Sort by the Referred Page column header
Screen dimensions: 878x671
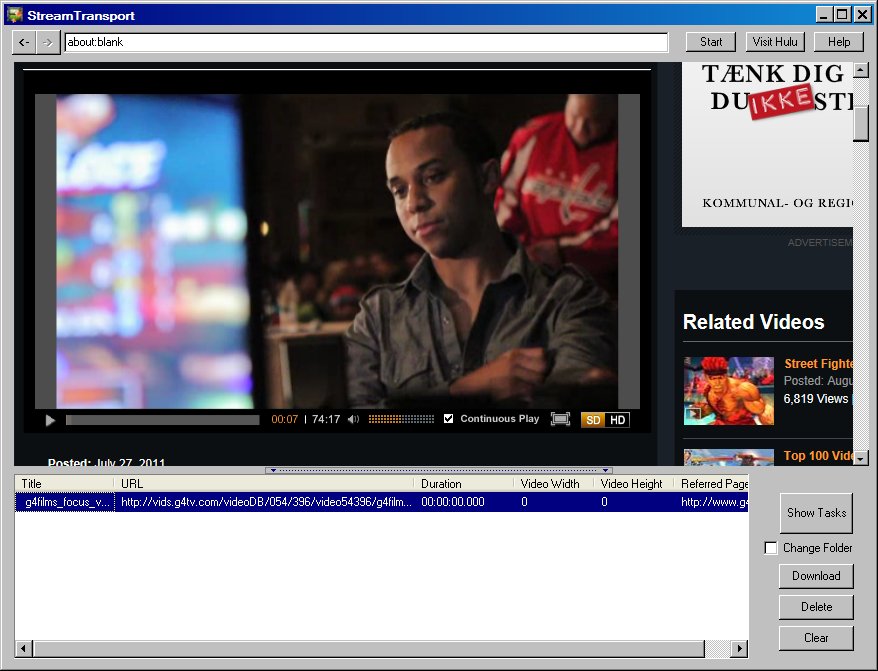[x=711, y=484]
